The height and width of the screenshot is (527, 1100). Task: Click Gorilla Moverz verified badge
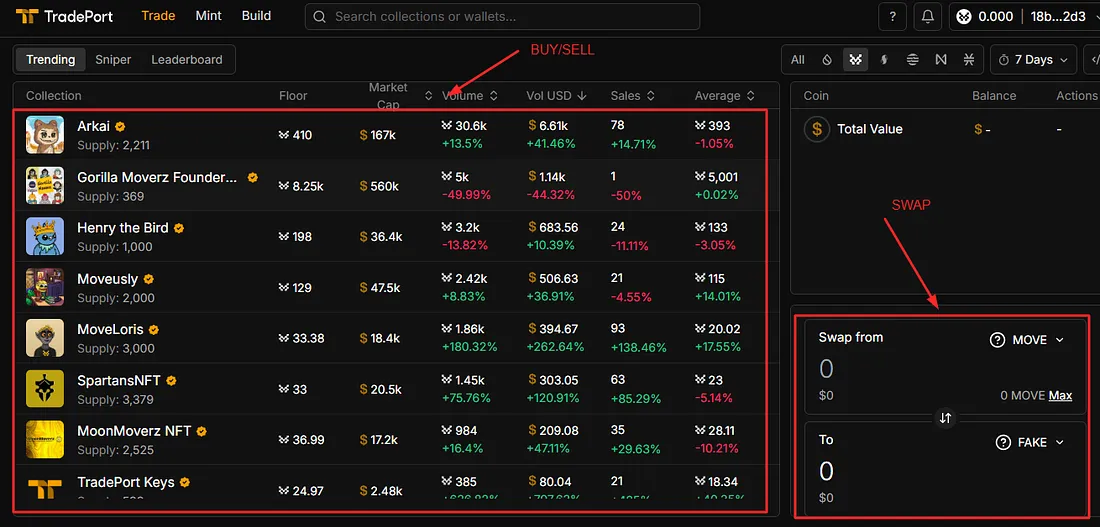[x=253, y=178]
